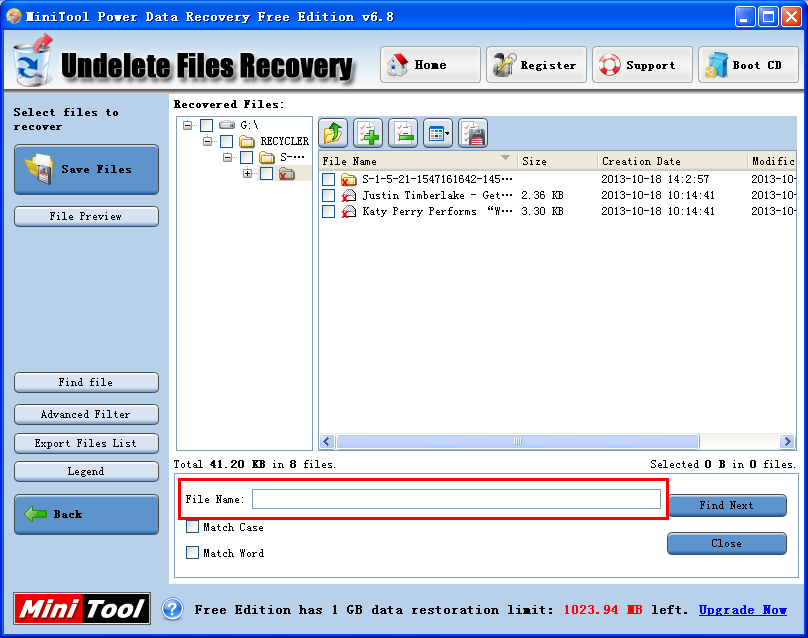The image size is (808, 638).
Task: Check the G:\ drive checkbox
Action: (x=207, y=125)
